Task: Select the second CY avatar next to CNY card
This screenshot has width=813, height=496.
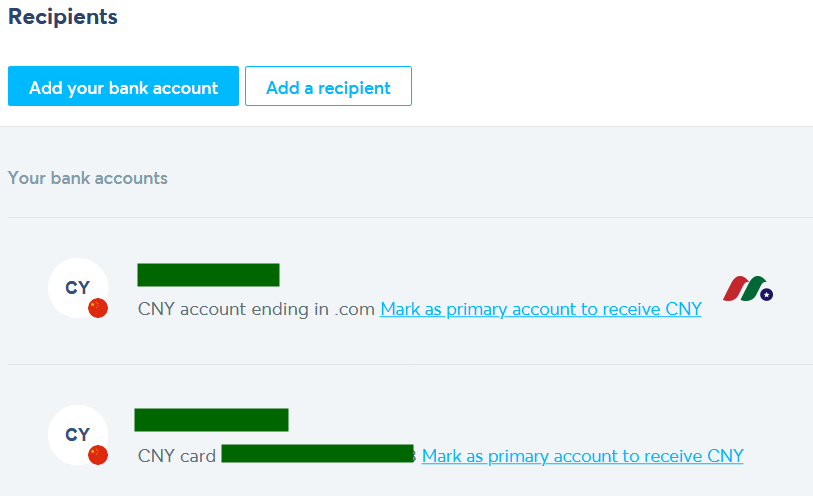Action: (78, 435)
